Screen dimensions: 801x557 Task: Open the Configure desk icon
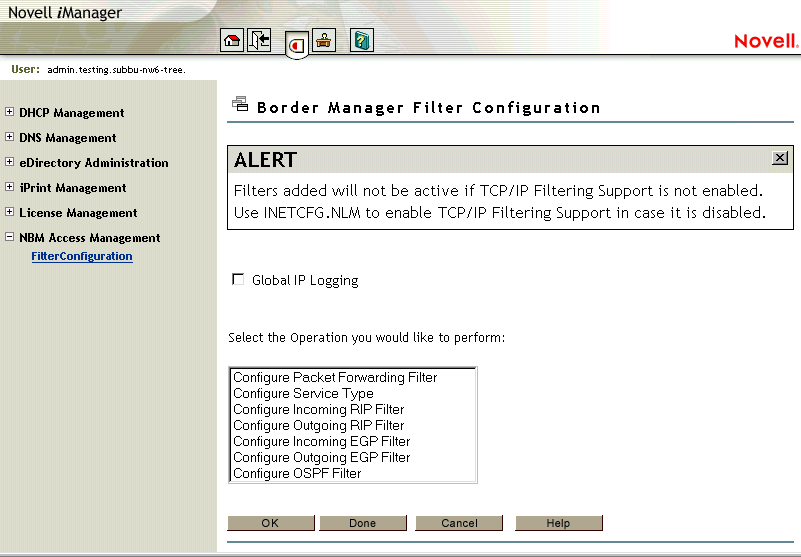pyautogui.click(x=324, y=40)
